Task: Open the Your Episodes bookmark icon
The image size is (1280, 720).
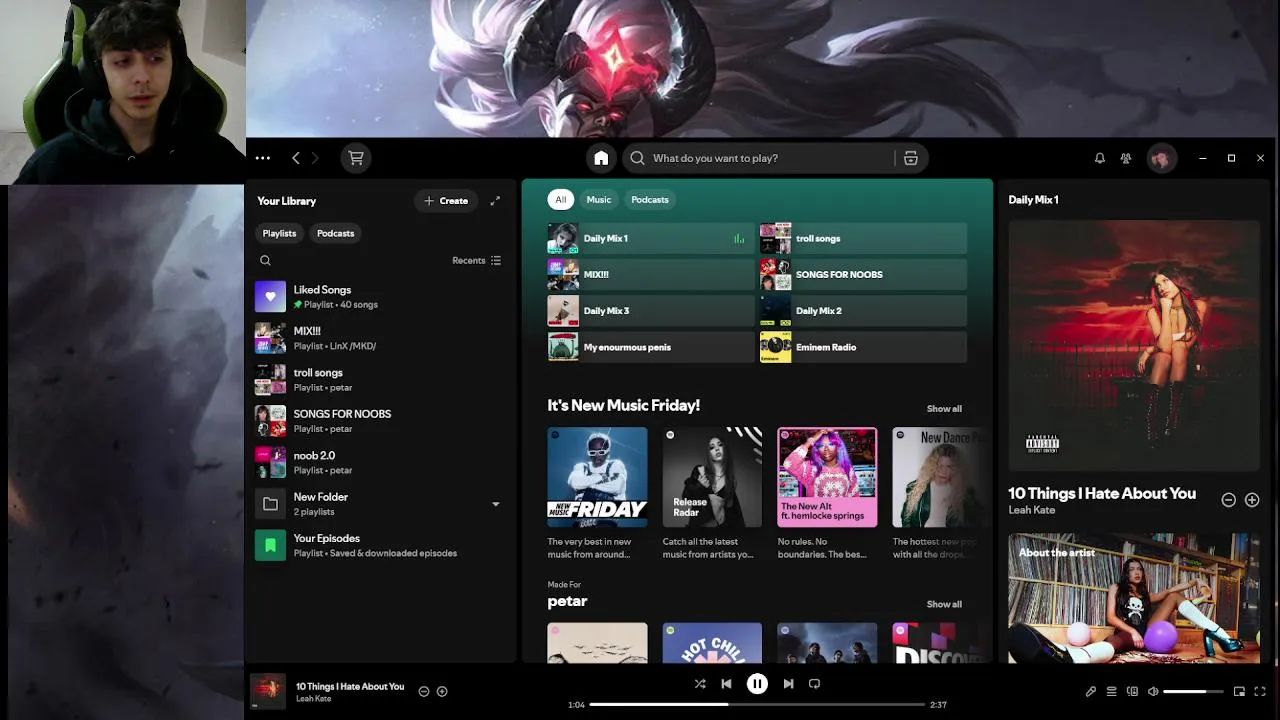Action: tap(270, 545)
